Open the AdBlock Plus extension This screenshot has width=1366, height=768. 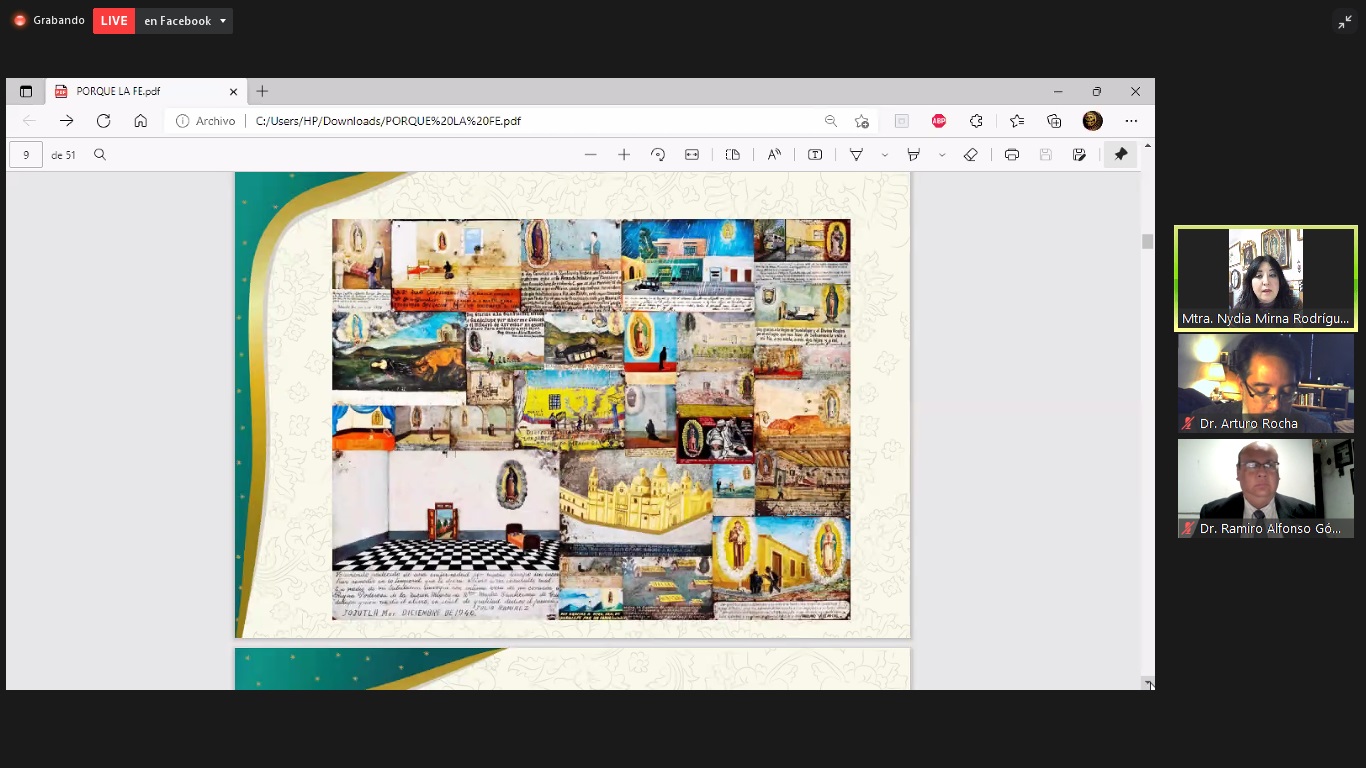[x=938, y=121]
